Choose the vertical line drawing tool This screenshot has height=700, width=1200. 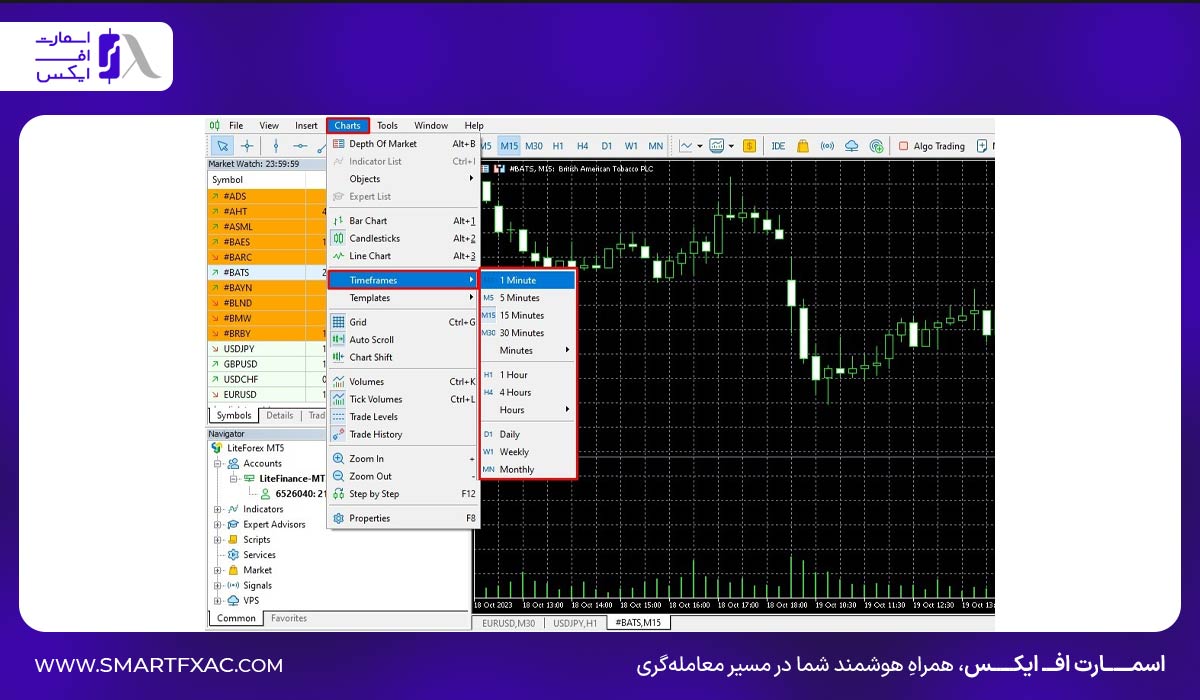click(x=276, y=146)
